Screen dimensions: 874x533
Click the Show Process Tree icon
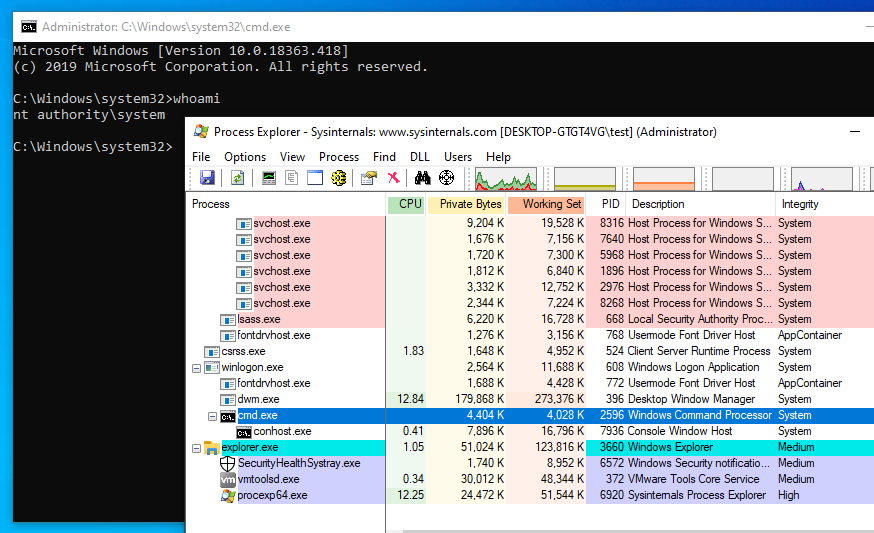point(292,178)
